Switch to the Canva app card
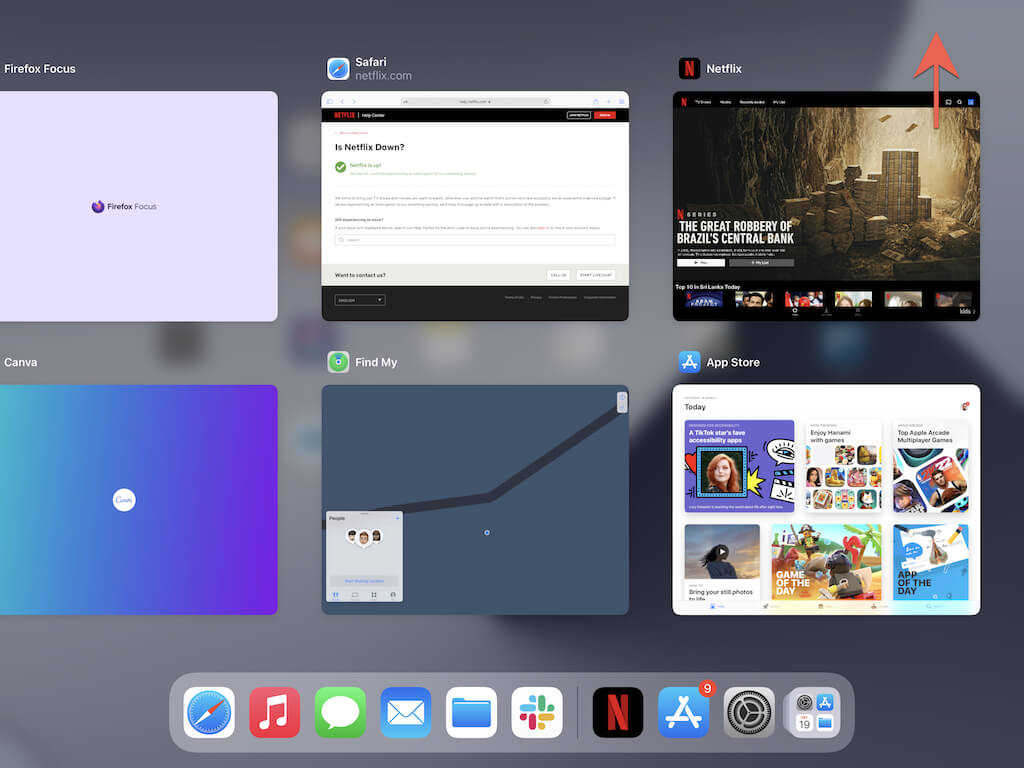 138,500
